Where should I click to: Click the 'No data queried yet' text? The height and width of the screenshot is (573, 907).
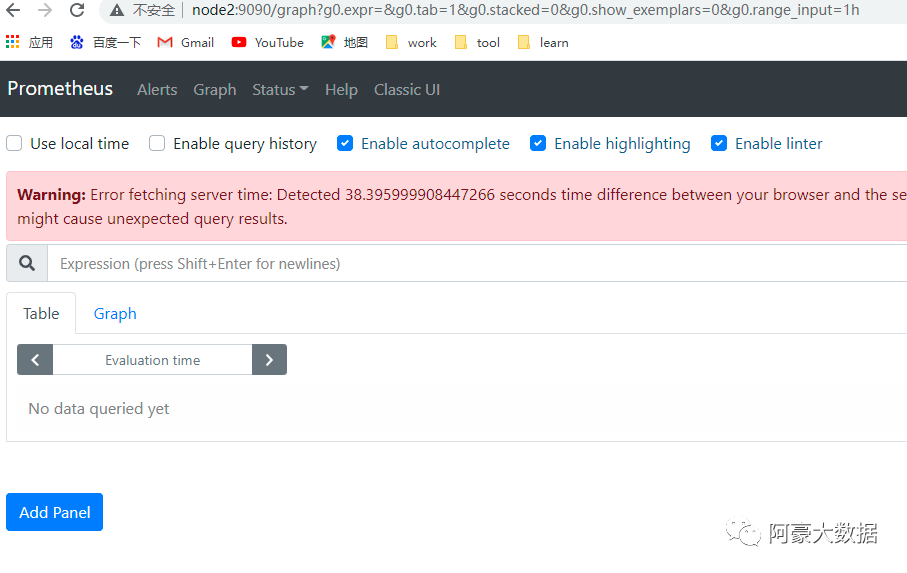coord(99,409)
